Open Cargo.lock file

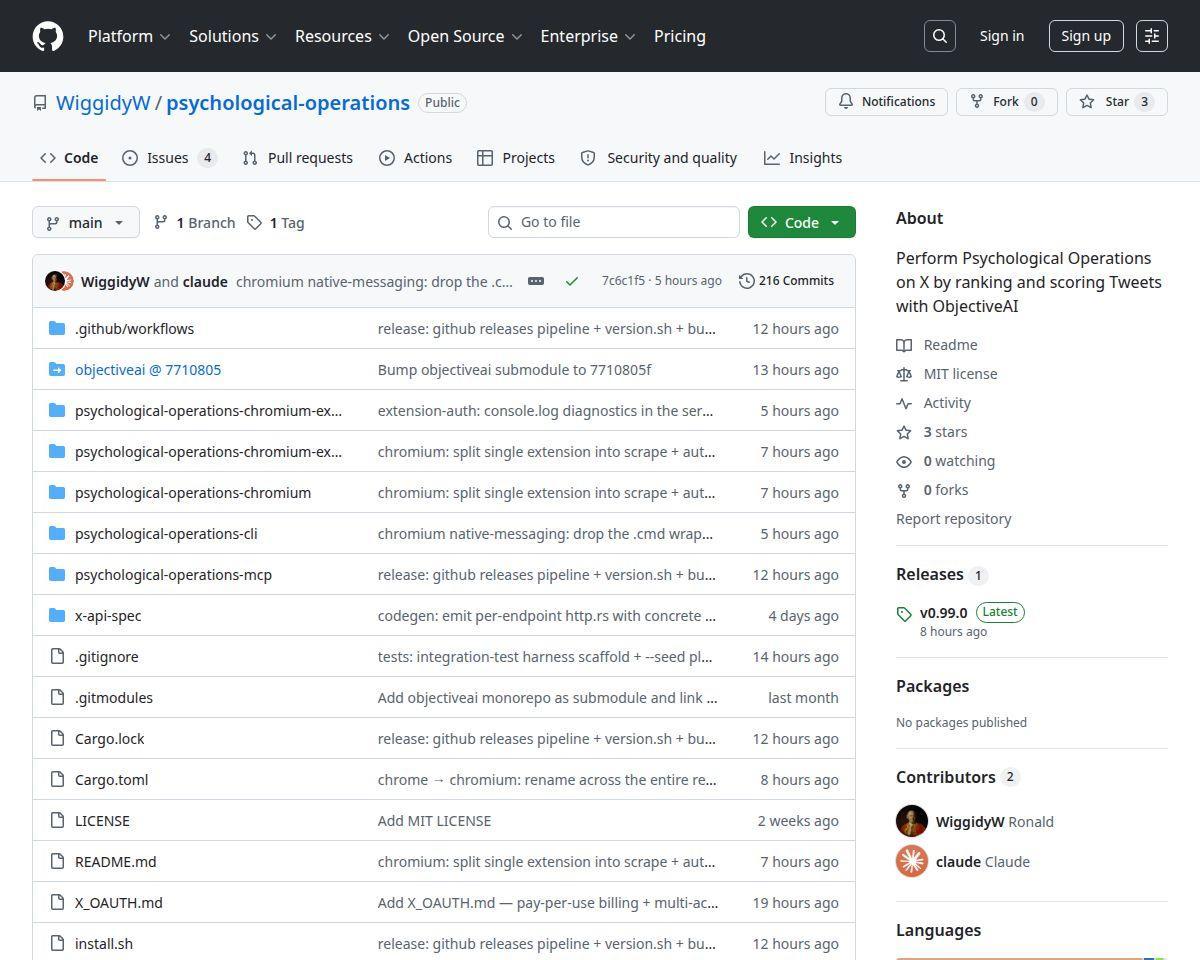pos(110,739)
